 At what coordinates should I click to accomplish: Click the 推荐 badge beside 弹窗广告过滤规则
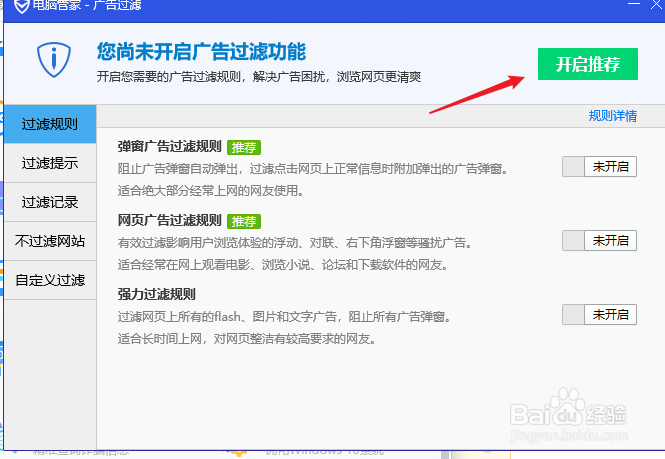pos(244,148)
